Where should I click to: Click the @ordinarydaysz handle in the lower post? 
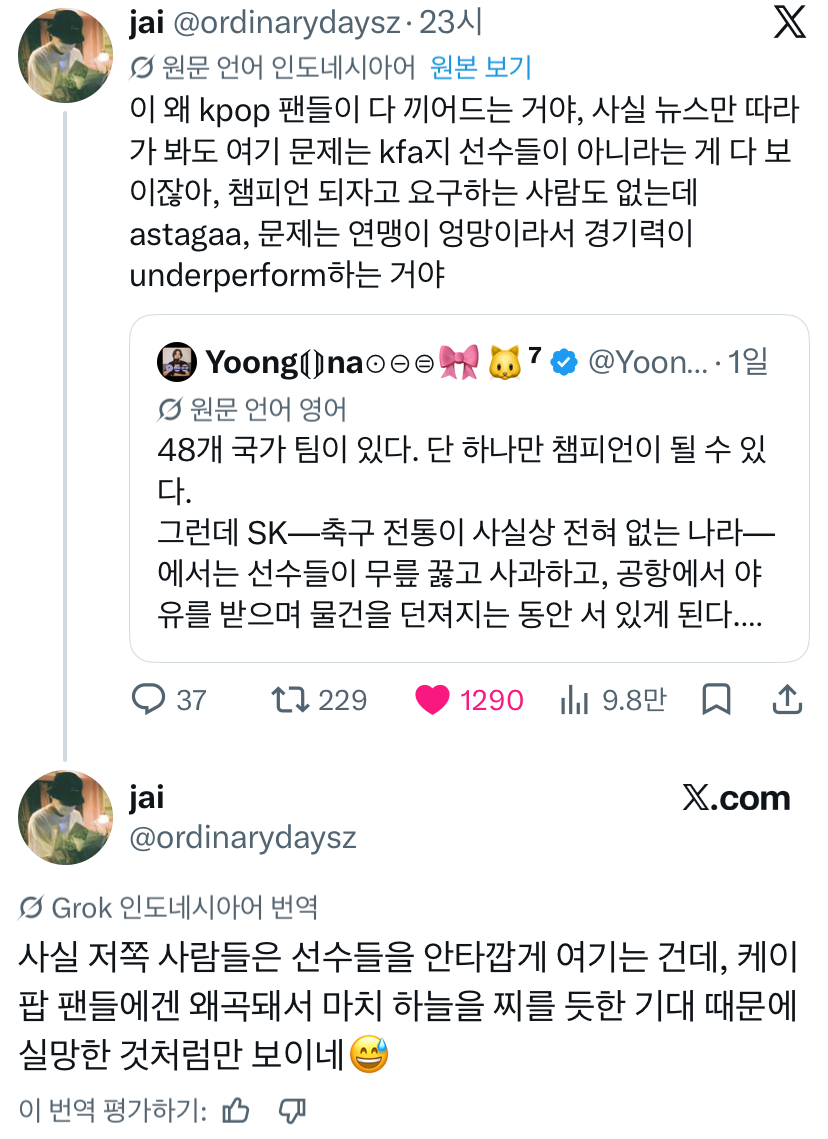click(243, 838)
